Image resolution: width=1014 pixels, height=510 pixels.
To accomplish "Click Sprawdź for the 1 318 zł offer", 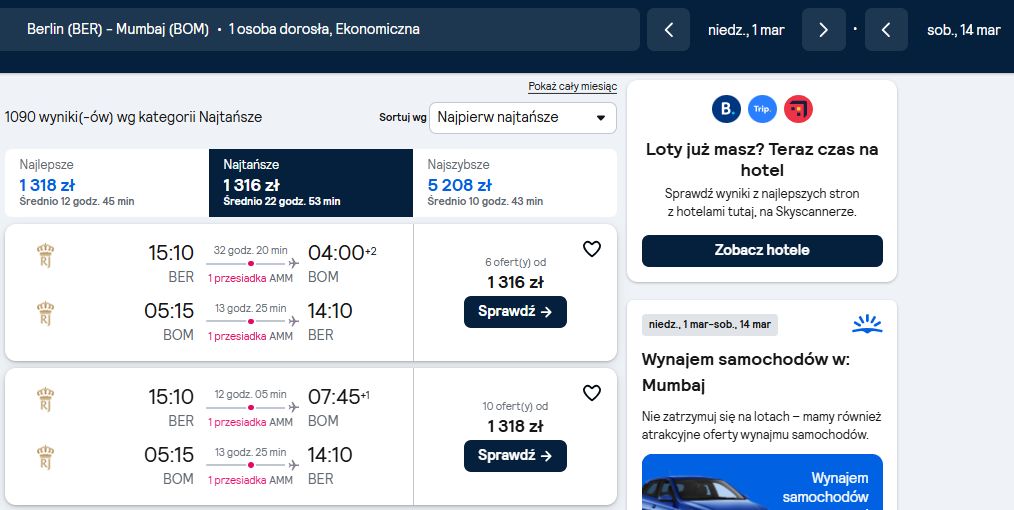I will pyautogui.click(x=515, y=456).
